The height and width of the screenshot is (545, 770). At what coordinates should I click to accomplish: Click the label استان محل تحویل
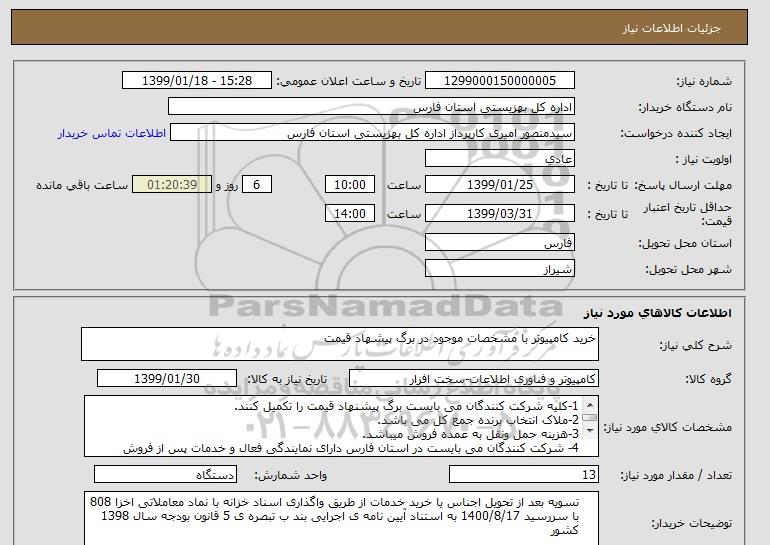pyautogui.click(x=685, y=244)
